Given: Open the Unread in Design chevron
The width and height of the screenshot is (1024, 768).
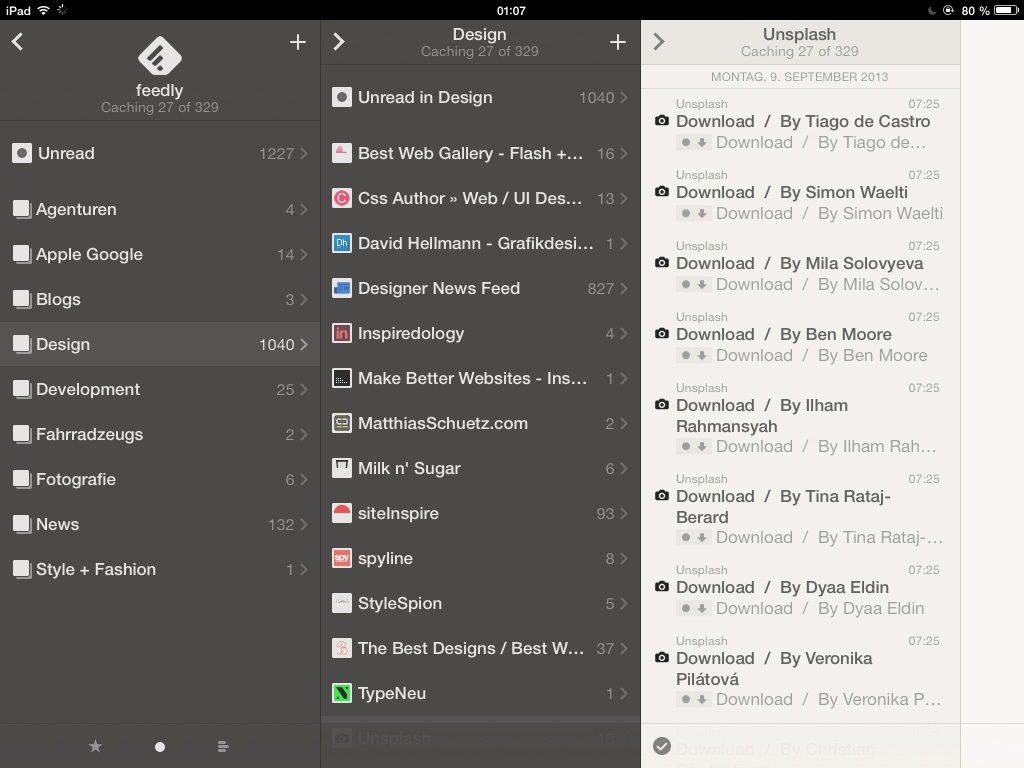Looking at the screenshot, I should [x=624, y=97].
